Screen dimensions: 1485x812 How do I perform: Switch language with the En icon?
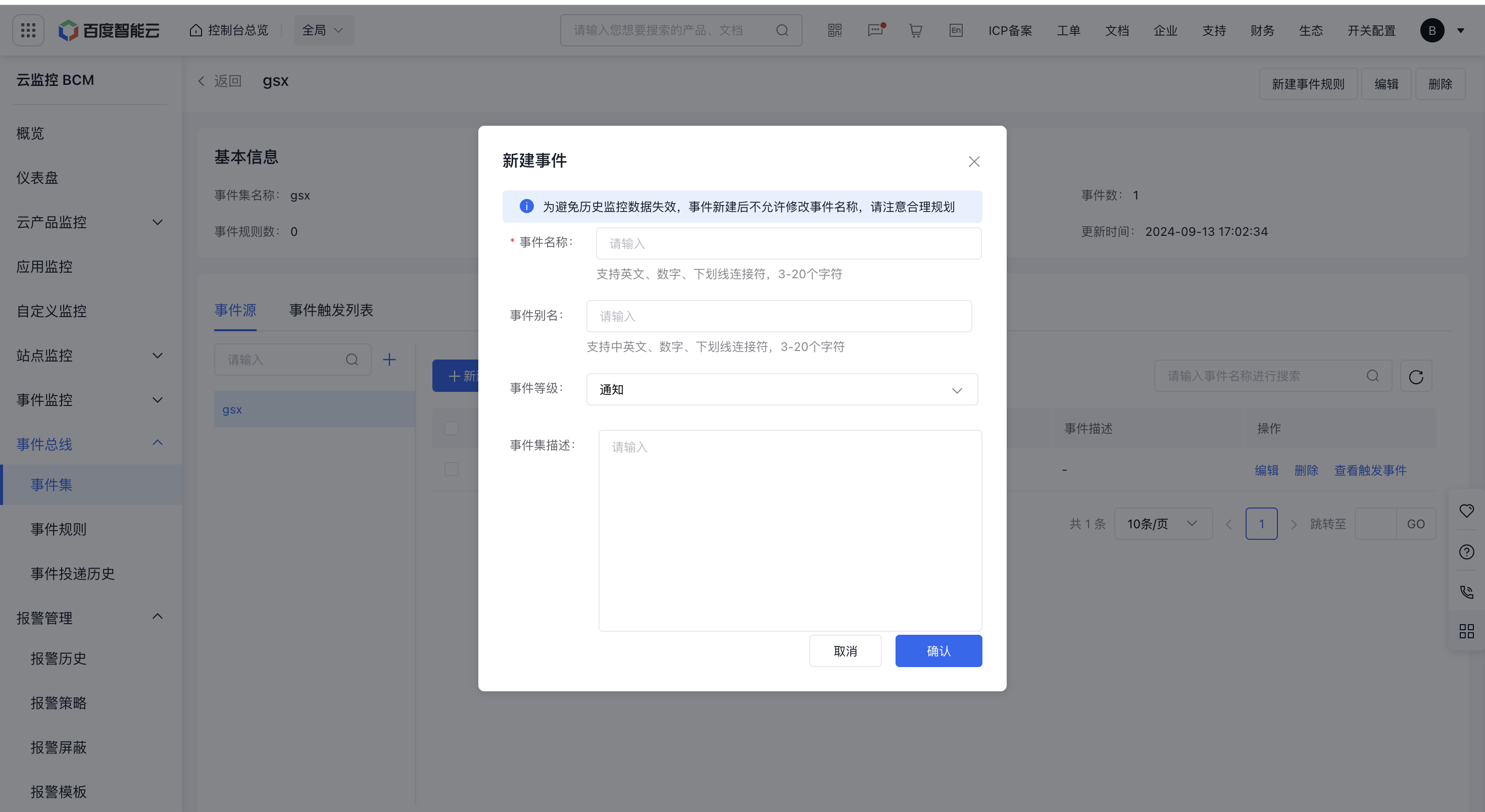click(x=956, y=30)
